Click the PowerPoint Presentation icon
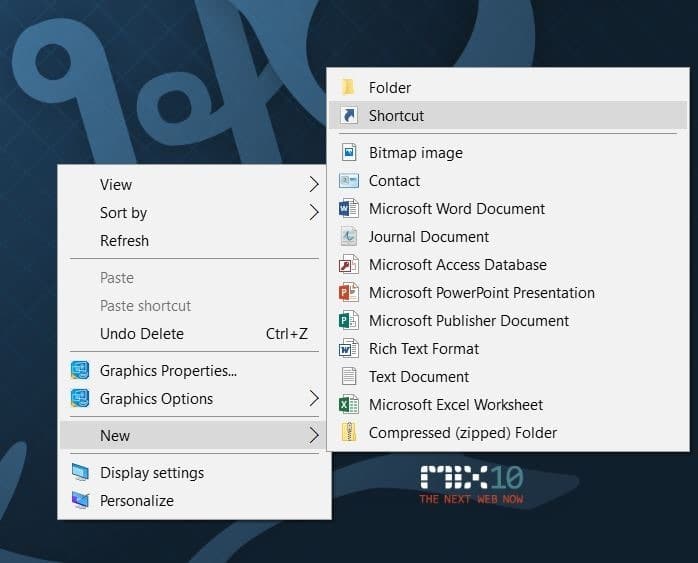The height and width of the screenshot is (563, 698). tap(349, 292)
